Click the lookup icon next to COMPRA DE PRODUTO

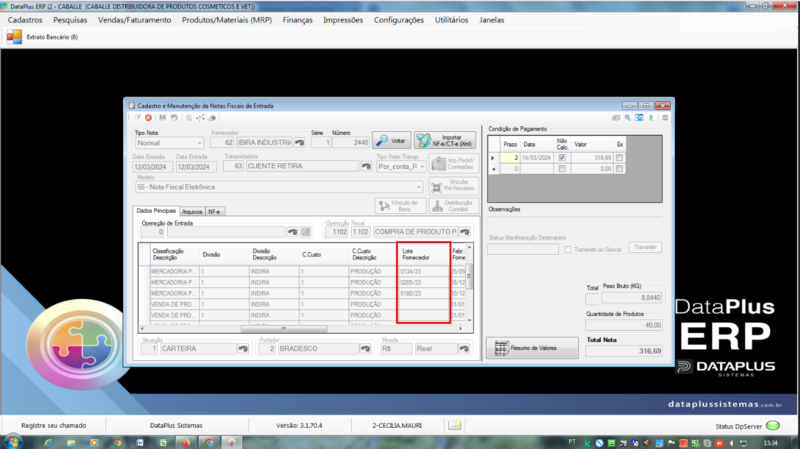(x=464, y=232)
